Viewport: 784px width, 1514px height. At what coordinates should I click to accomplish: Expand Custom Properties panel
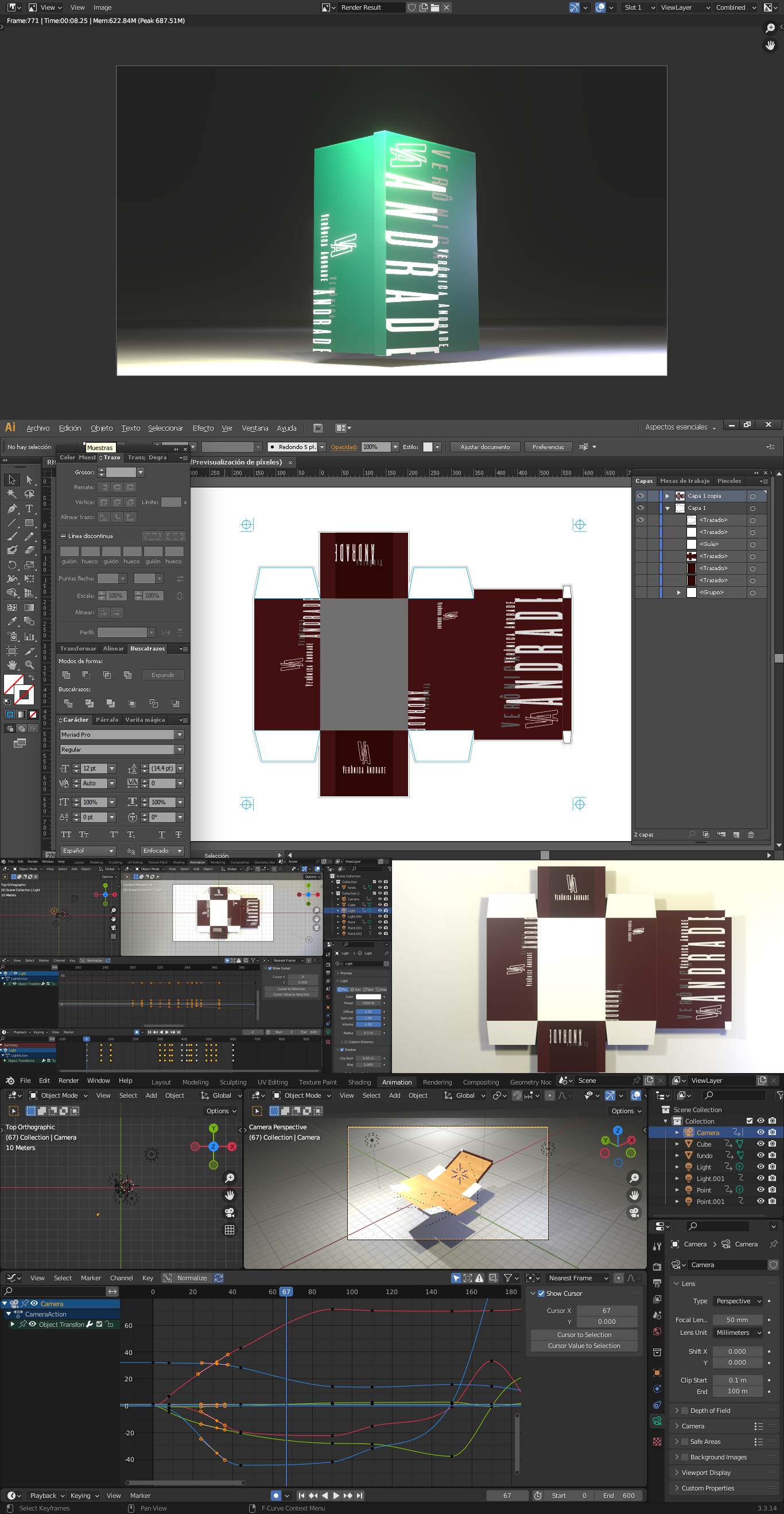click(724, 1488)
